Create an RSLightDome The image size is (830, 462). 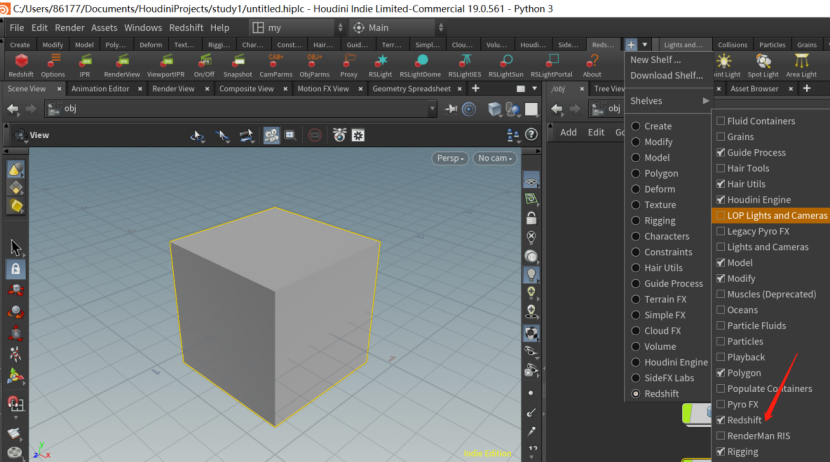(x=420, y=65)
